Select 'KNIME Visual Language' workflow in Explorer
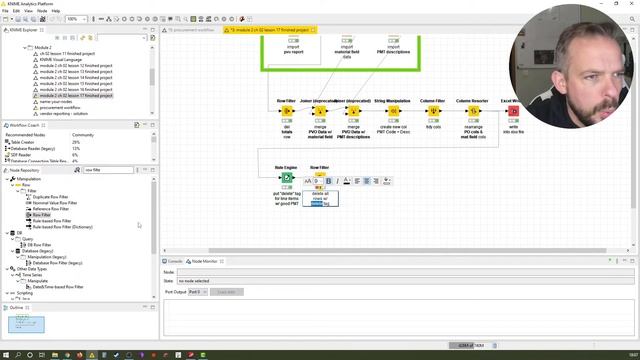This screenshot has height=360, width=640. (61, 60)
